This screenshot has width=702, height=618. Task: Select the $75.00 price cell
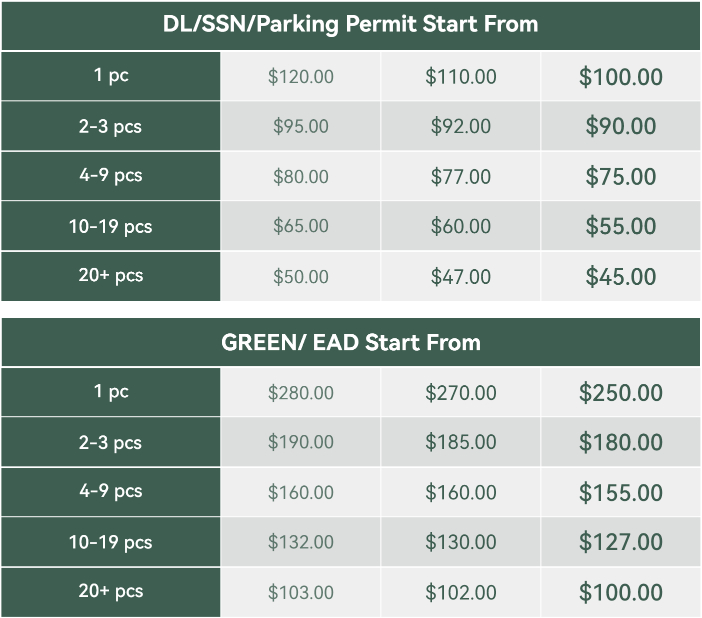click(621, 177)
